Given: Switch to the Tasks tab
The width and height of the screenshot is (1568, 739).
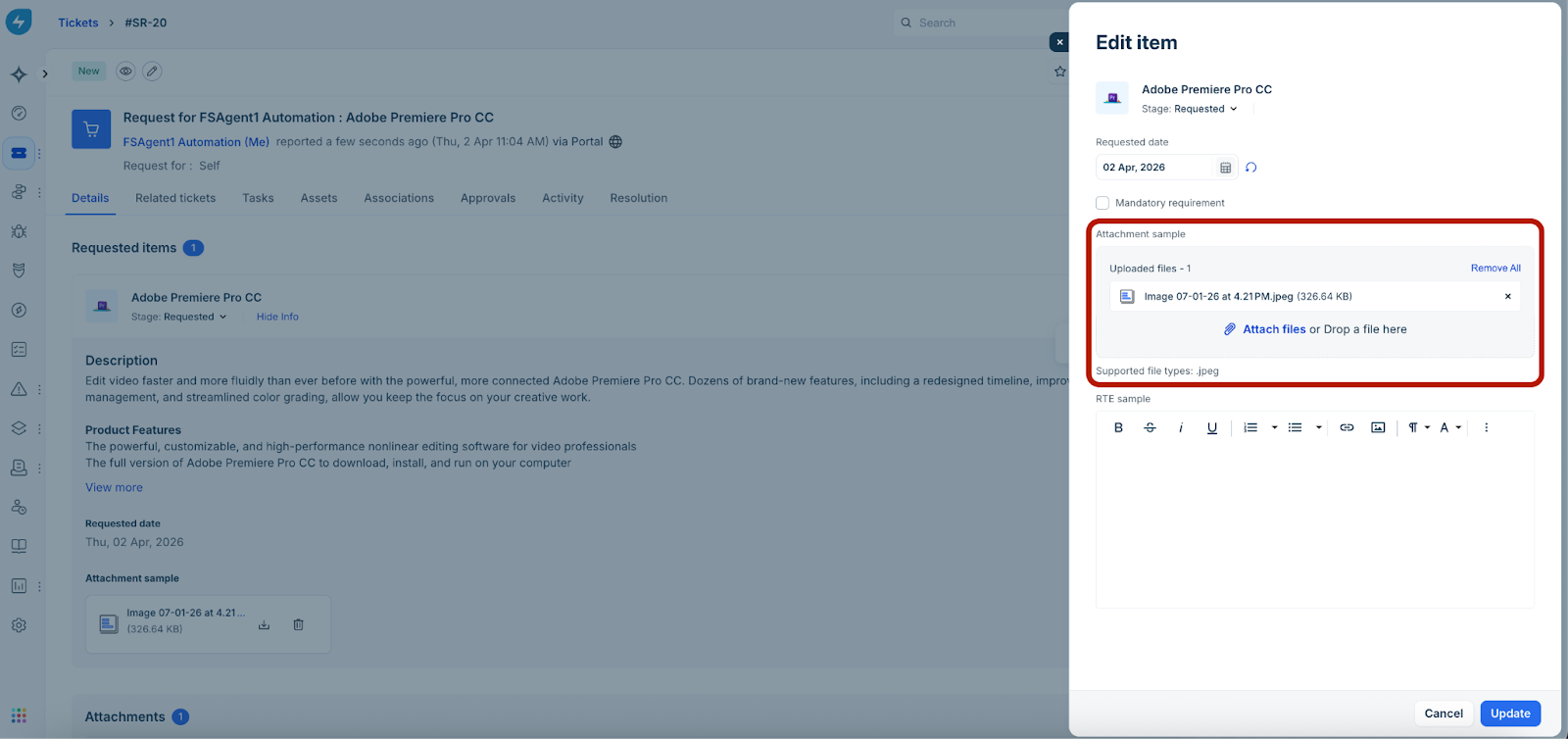Looking at the screenshot, I should (x=259, y=198).
